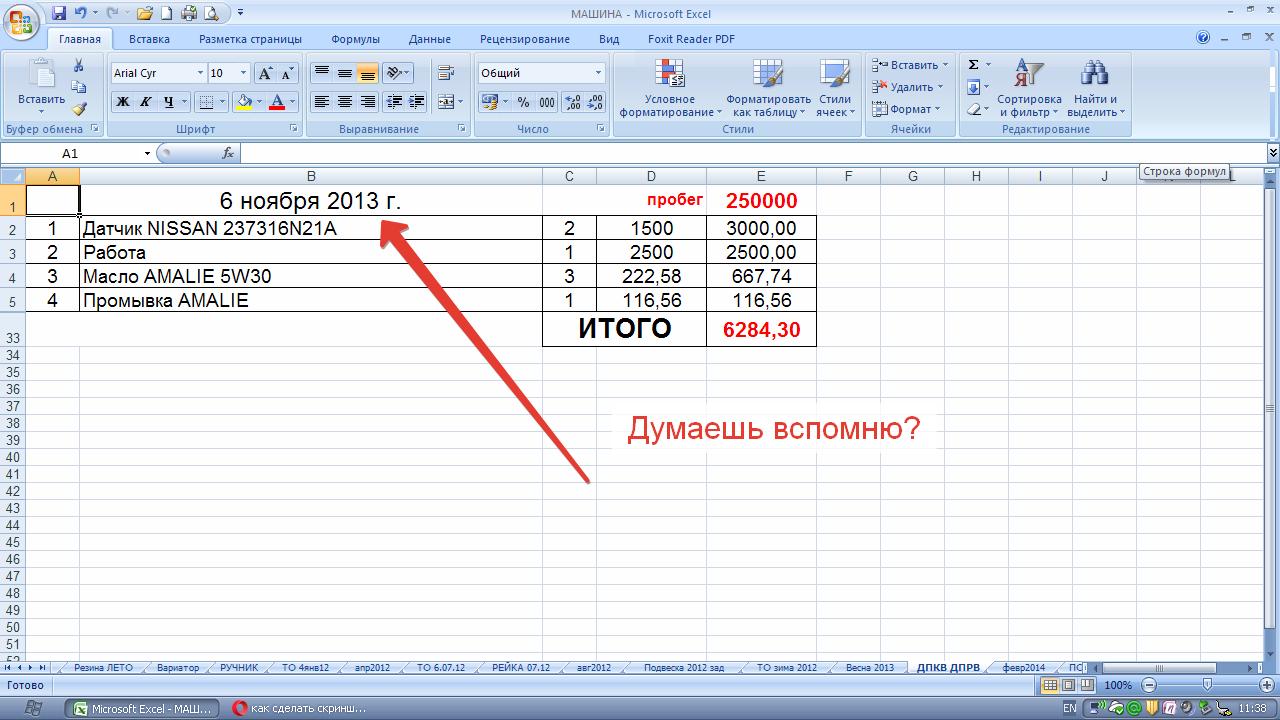This screenshot has height=720, width=1280.
Task: Enable middle vertical alignment
Action: 344,73
